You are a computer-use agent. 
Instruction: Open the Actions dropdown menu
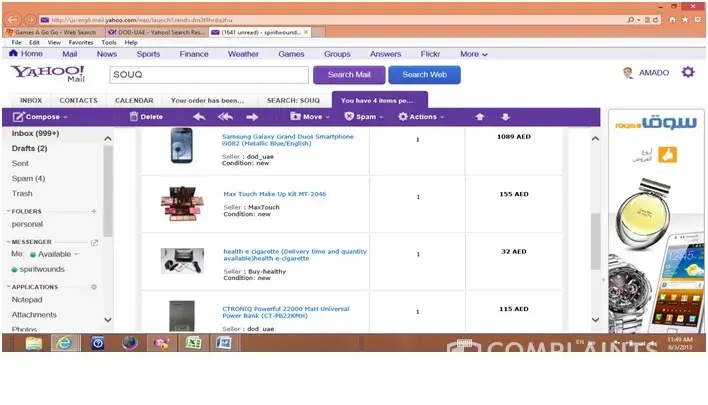pos(421,116)
